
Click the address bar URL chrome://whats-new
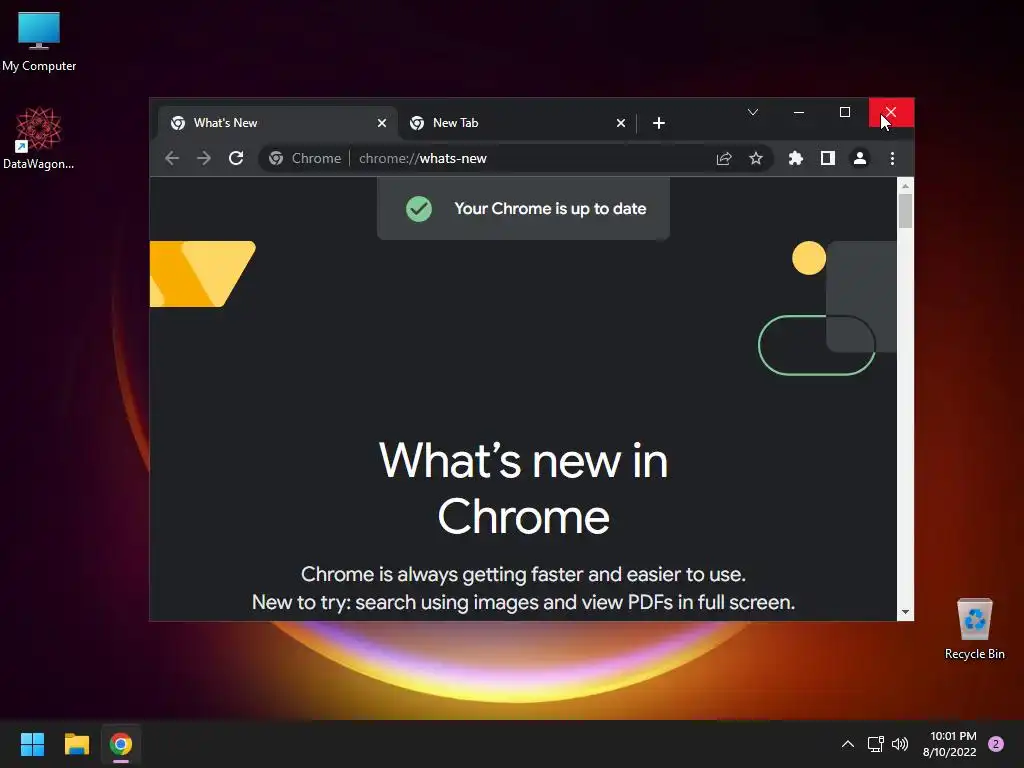423,158
